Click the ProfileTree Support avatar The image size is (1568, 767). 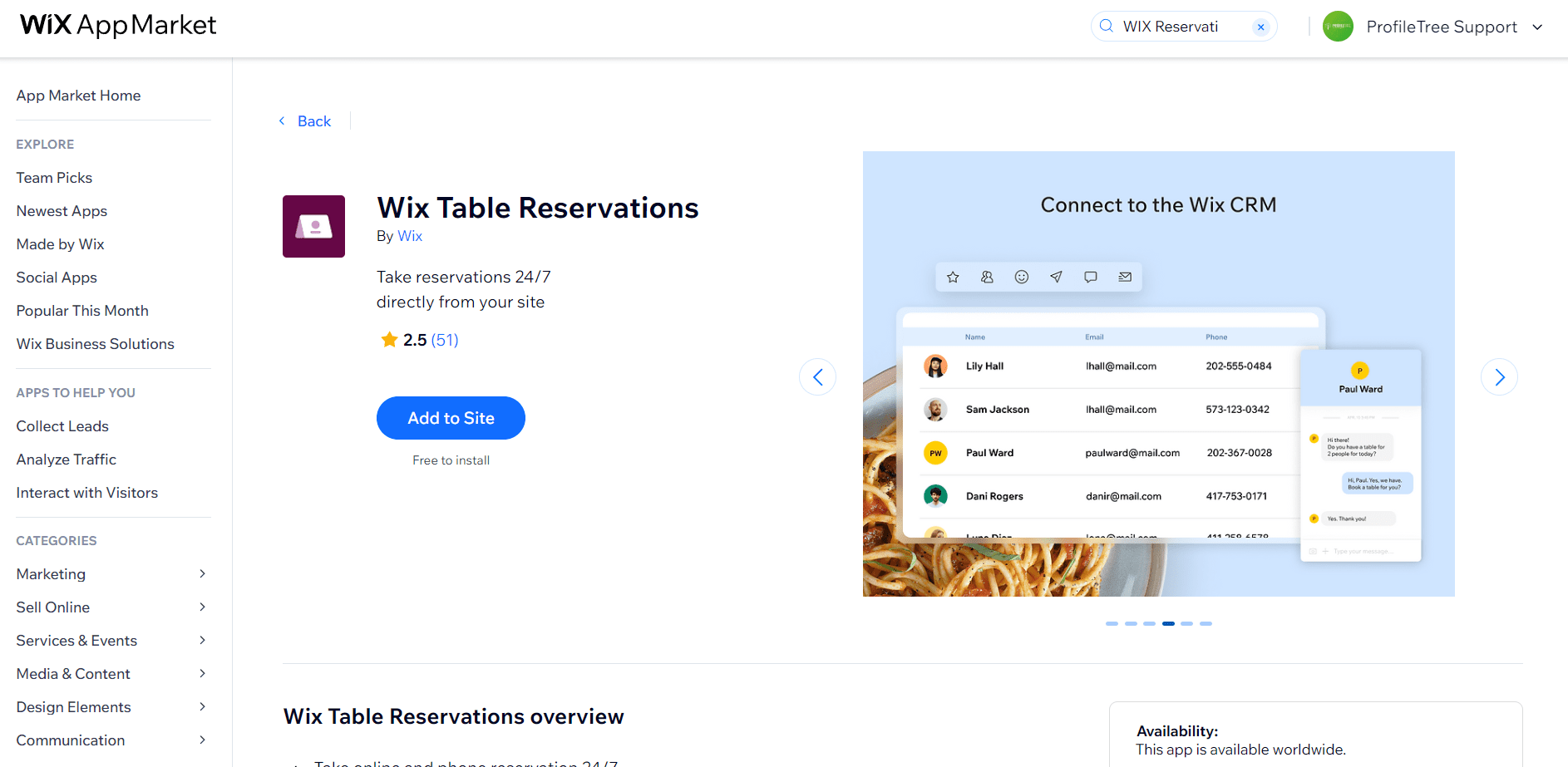1338,27
